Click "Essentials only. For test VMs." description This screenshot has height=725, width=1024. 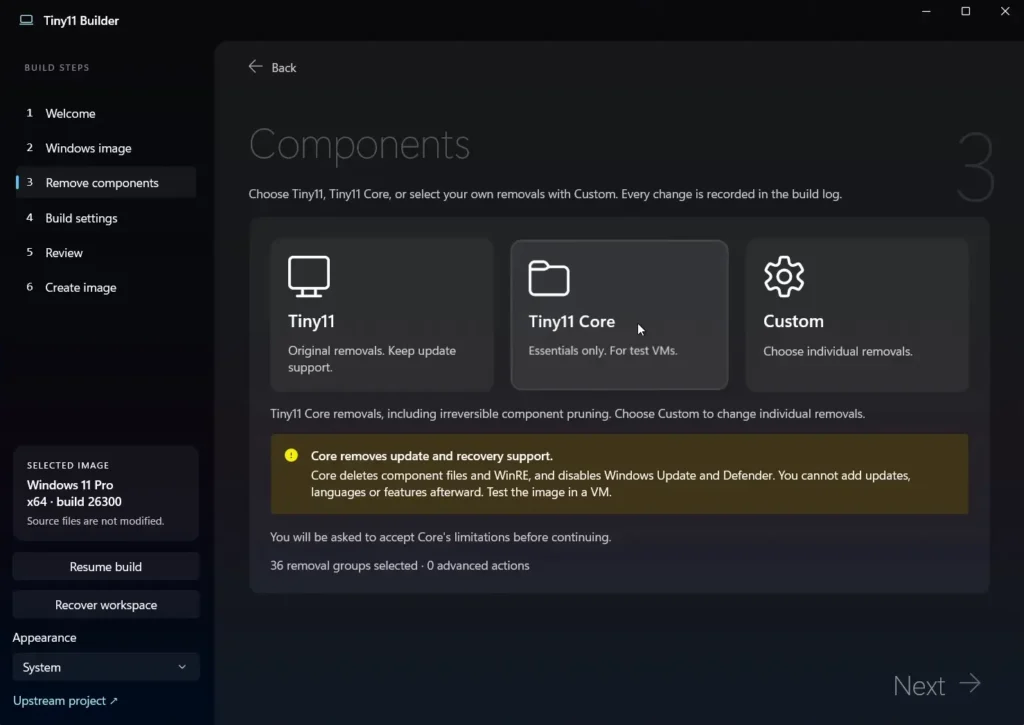click(603, 351)
